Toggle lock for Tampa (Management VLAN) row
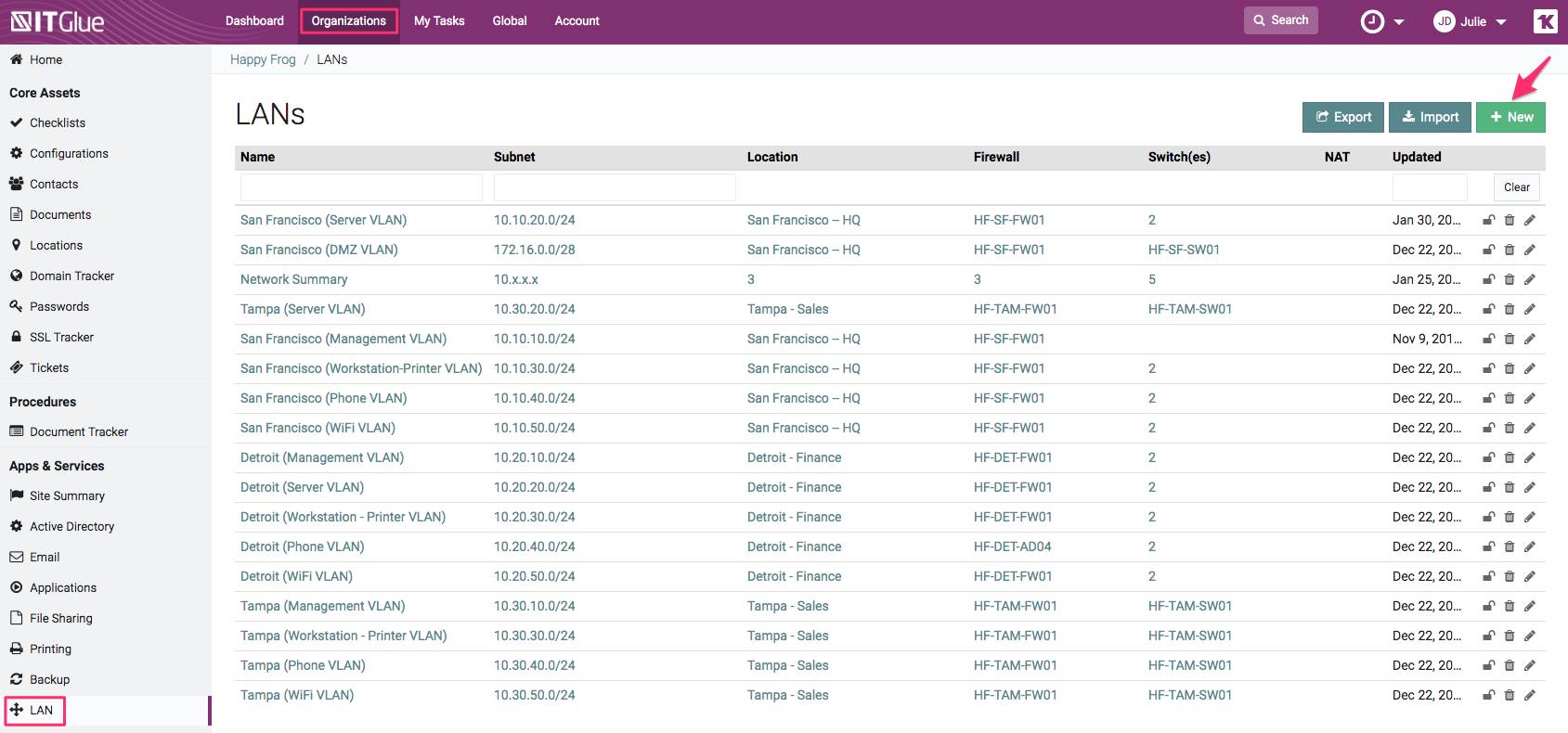This screenshot has width=1568, height=733. coord(1488,606)
